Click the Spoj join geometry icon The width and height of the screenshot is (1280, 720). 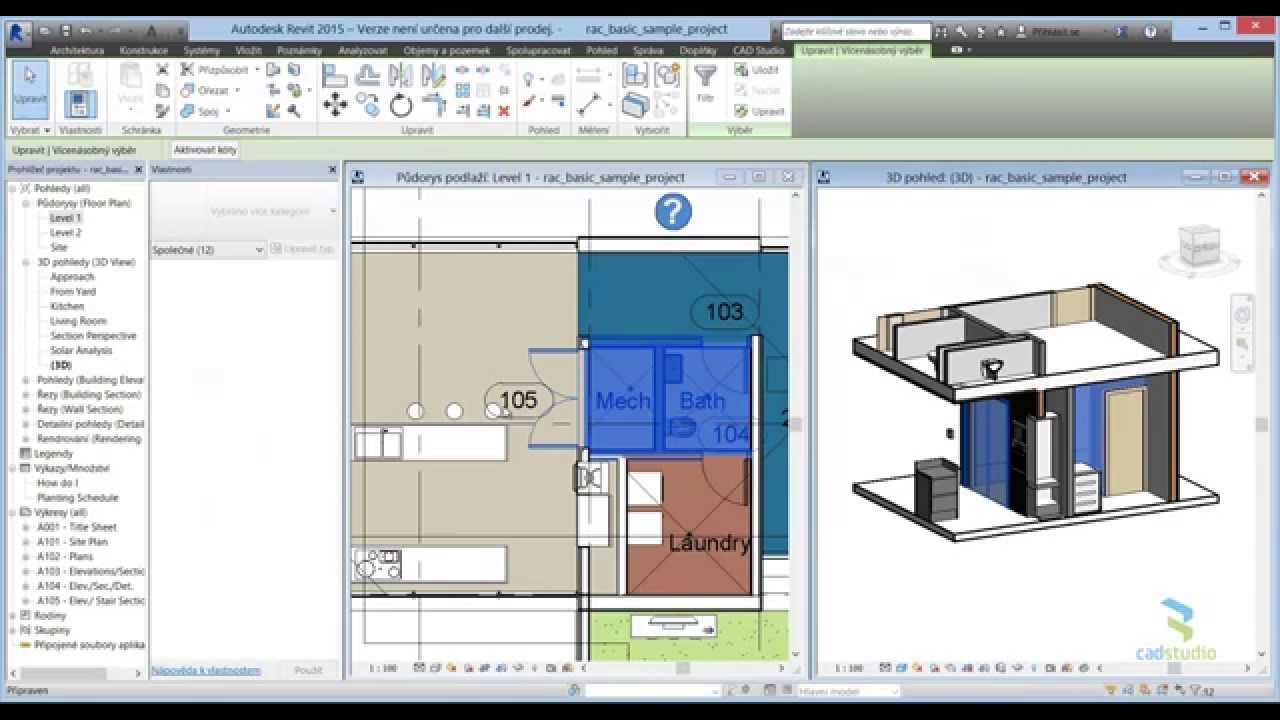[x=187, y=111]
